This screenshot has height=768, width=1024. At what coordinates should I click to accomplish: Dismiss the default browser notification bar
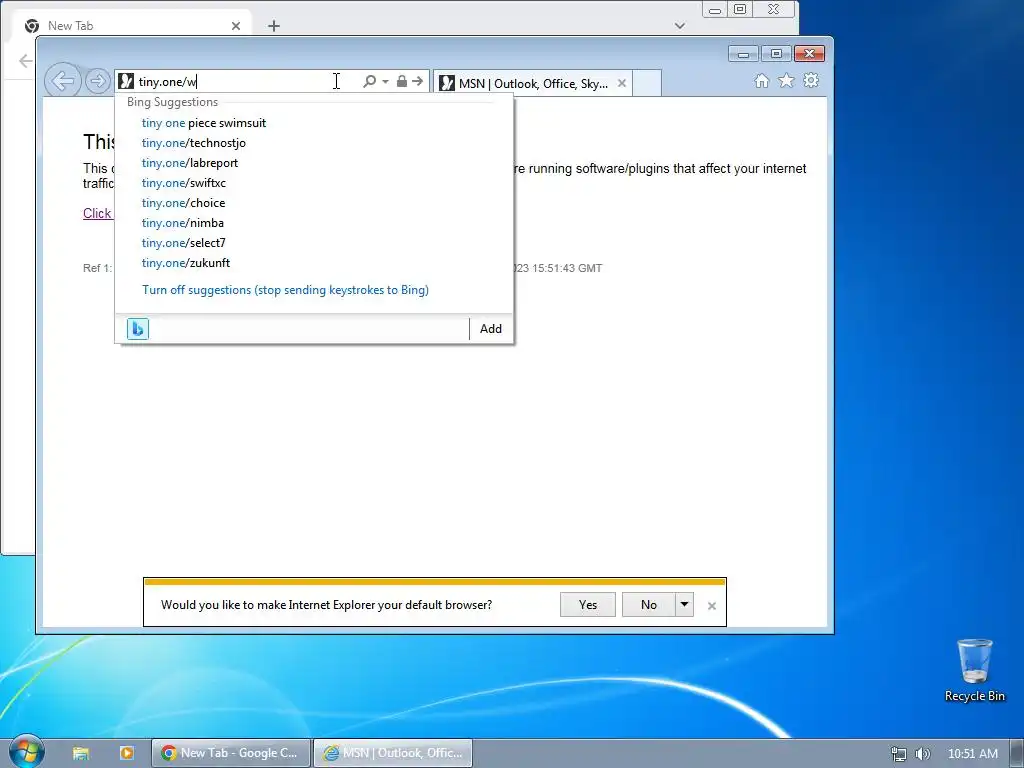pyautogui.click(x=712, y=606)
